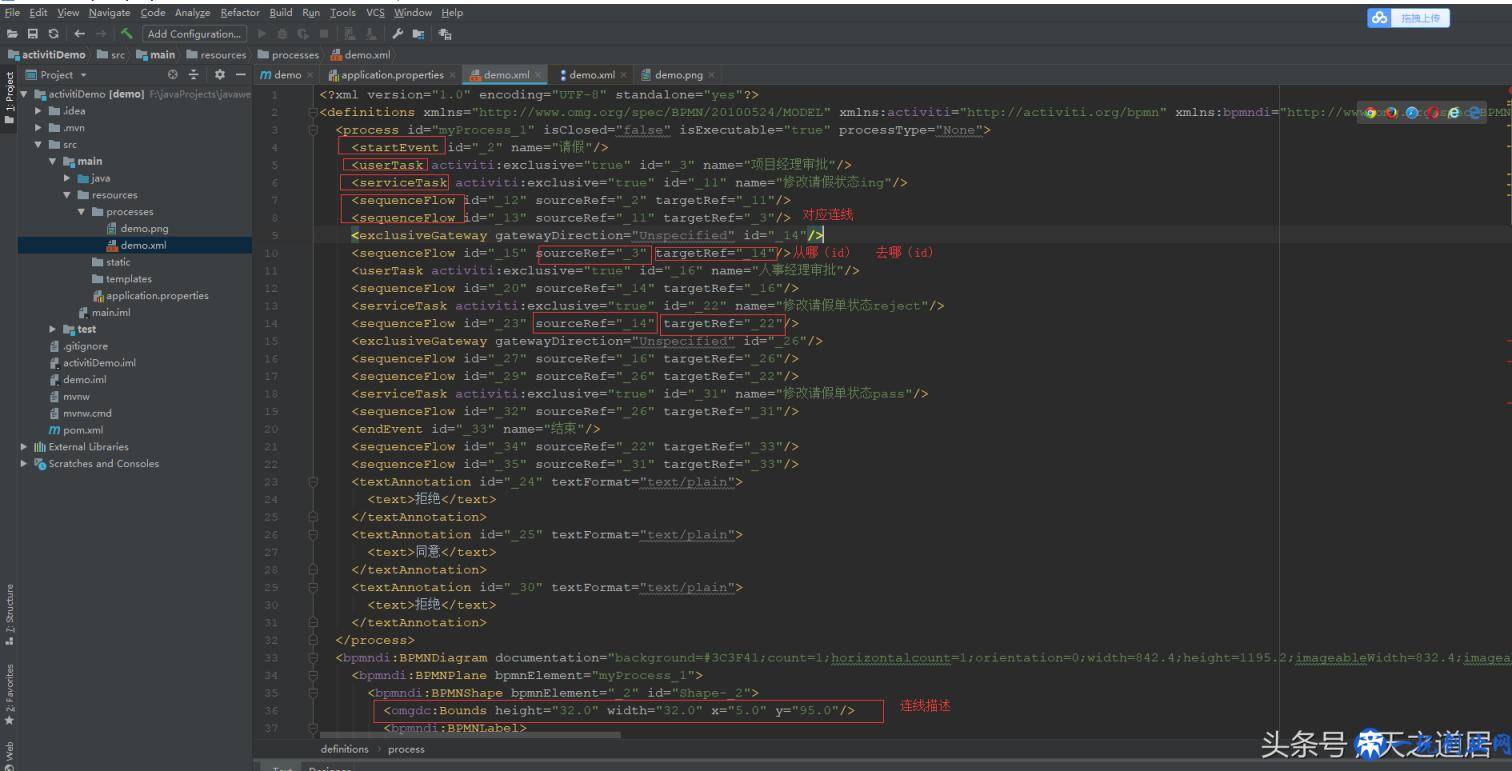The height and width of the screenshot is (771, 1512).
Task: Open file in Firefox browser icon
Action: 1391,113
